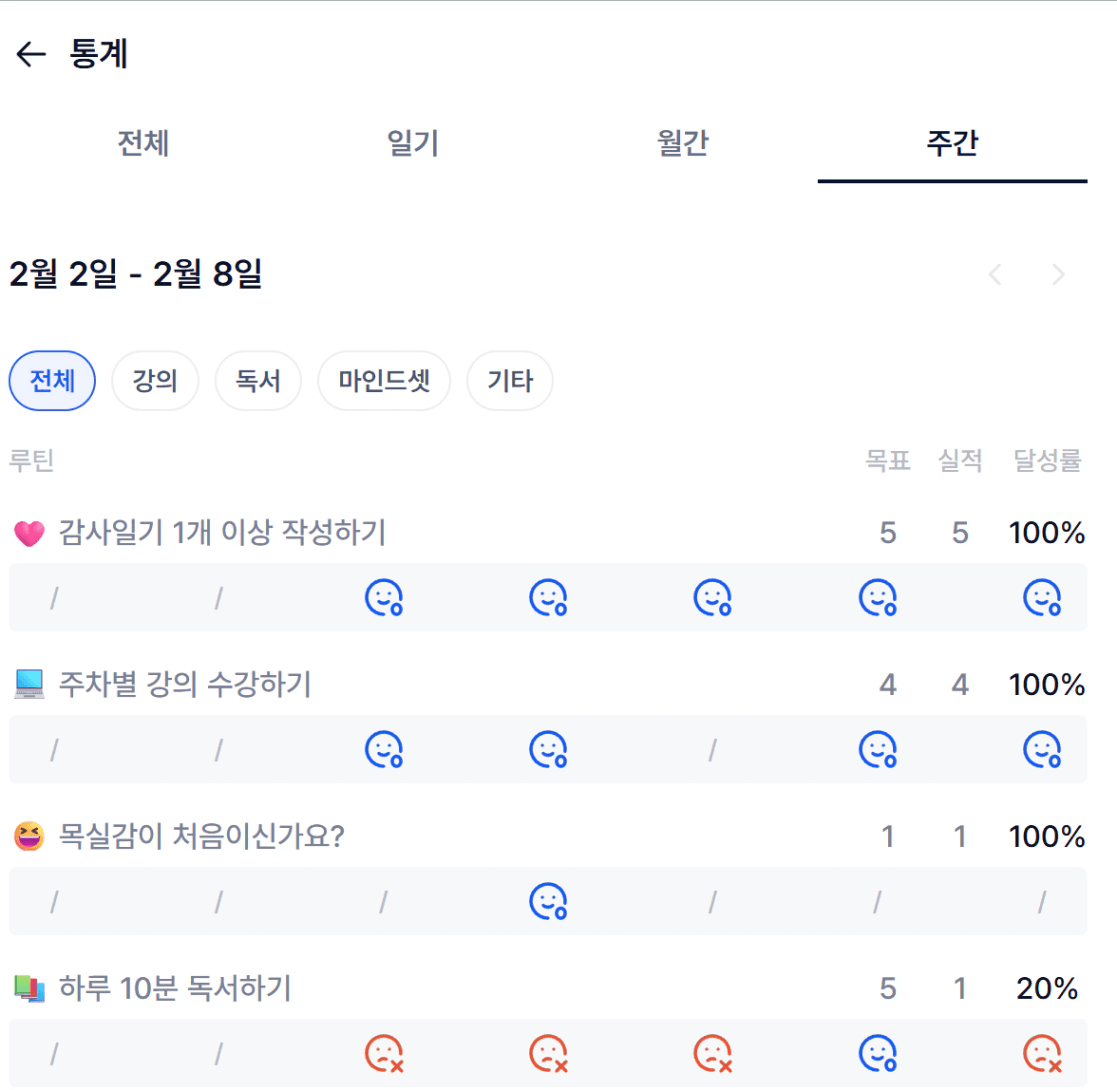Choose the 기타 filter chip
Screen dimensions: 1117x1090
pos(510,381)
